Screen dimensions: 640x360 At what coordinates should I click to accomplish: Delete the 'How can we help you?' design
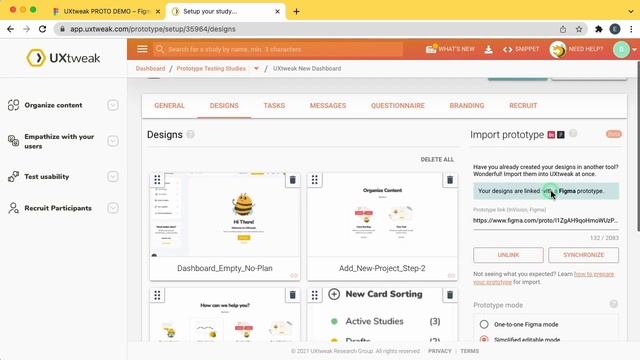292,295
